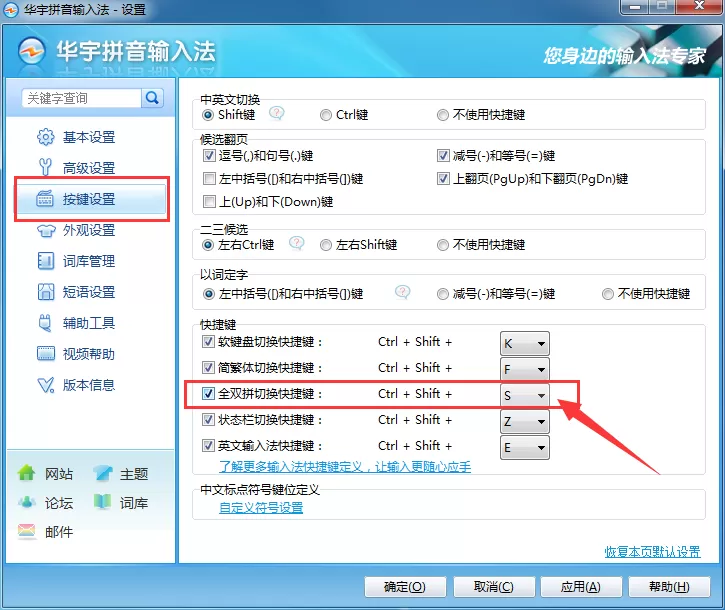The width and height of the screenshot is (725, 610).
Task: Click the 版本信息 checkmark icon
Action: click(45, 385)
